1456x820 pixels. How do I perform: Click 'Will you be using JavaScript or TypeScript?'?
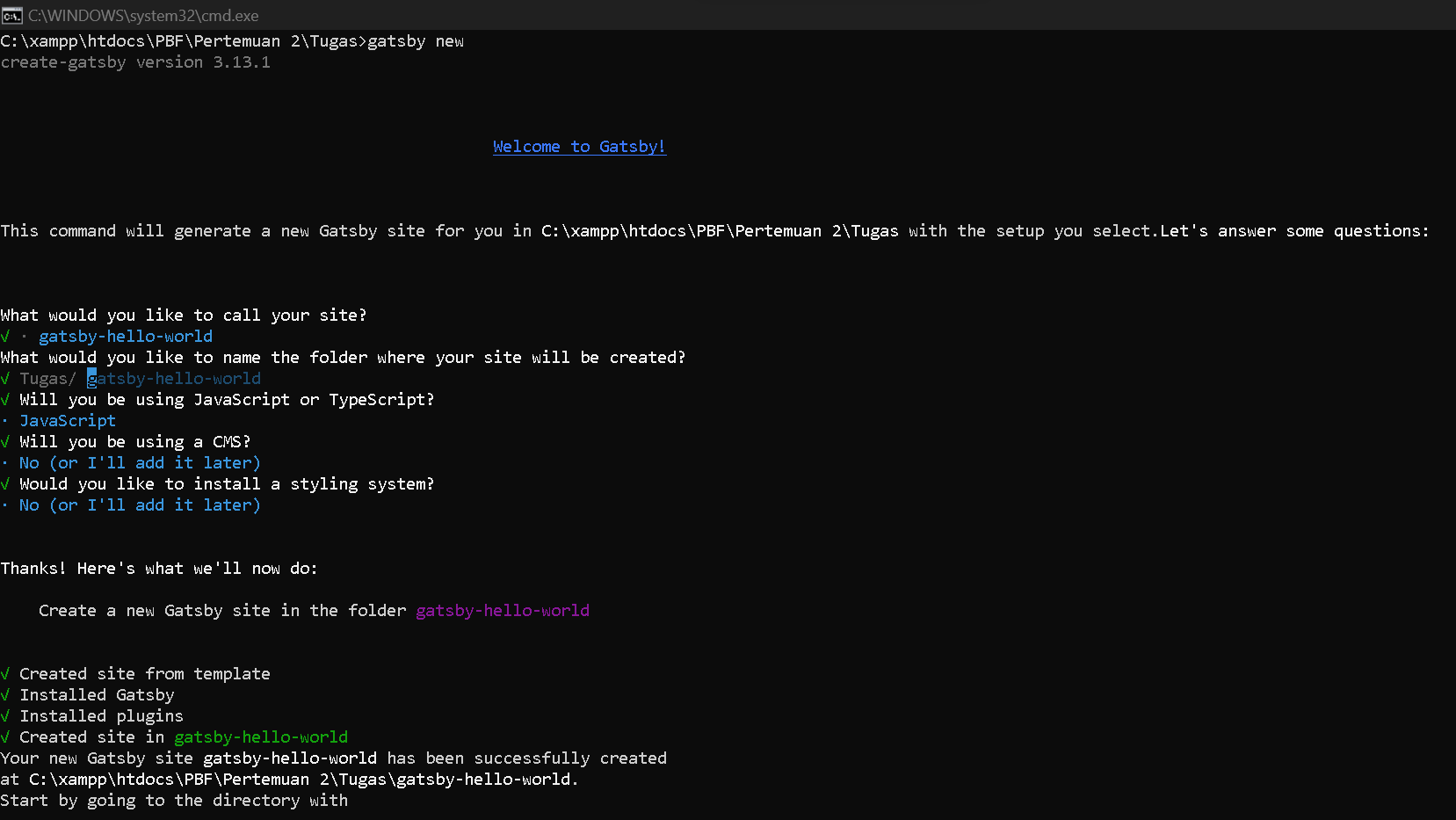(227, 400)
